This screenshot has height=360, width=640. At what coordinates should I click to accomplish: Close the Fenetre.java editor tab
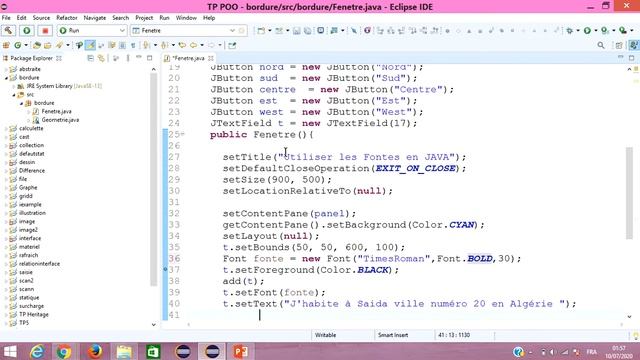click(x=211, y=58)
